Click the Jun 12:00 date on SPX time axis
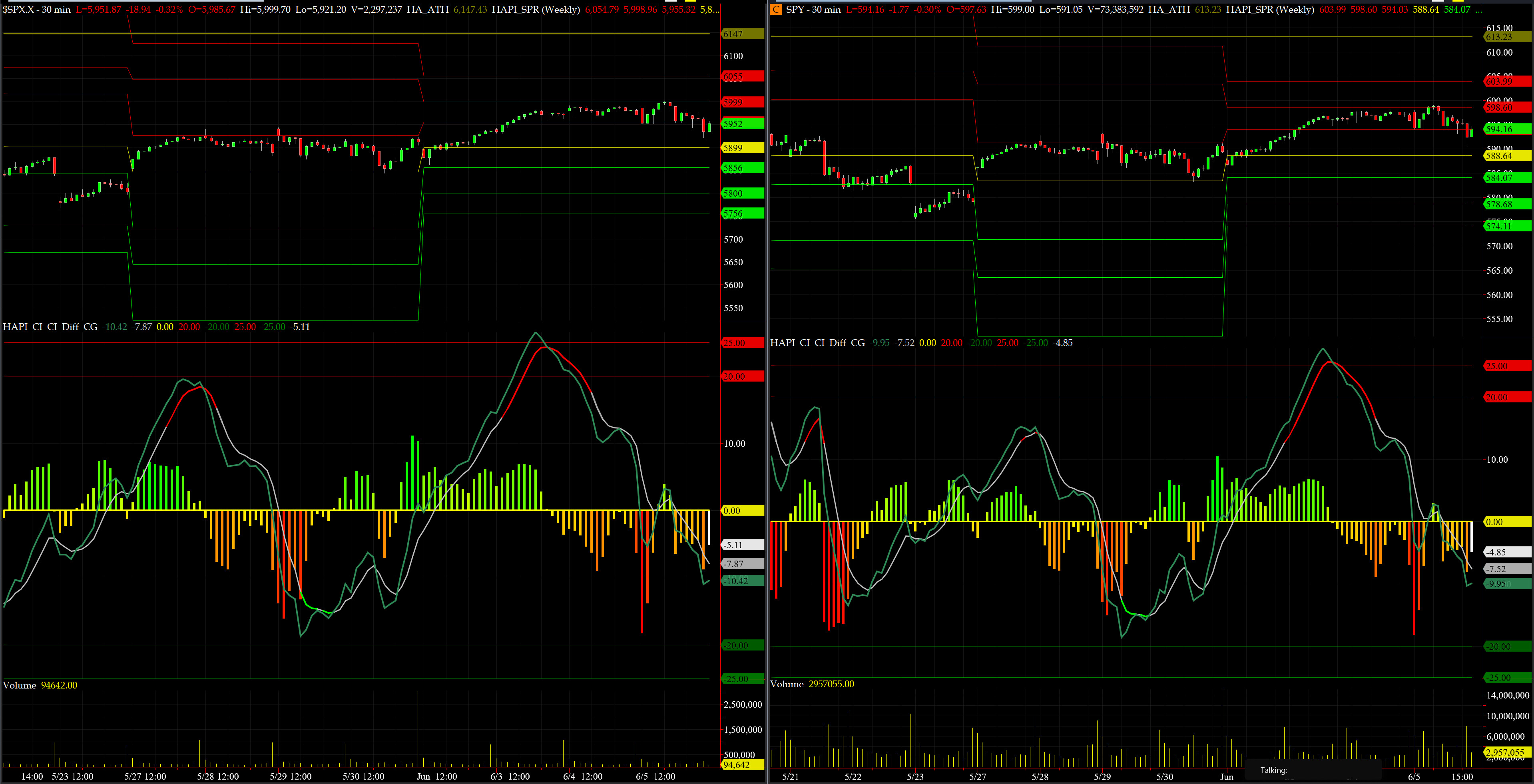The image size is (1534, 784). 436,776
